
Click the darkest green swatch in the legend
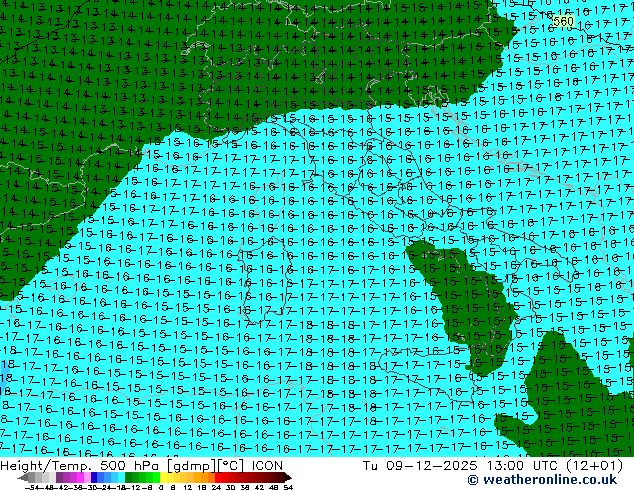[129, 477]
